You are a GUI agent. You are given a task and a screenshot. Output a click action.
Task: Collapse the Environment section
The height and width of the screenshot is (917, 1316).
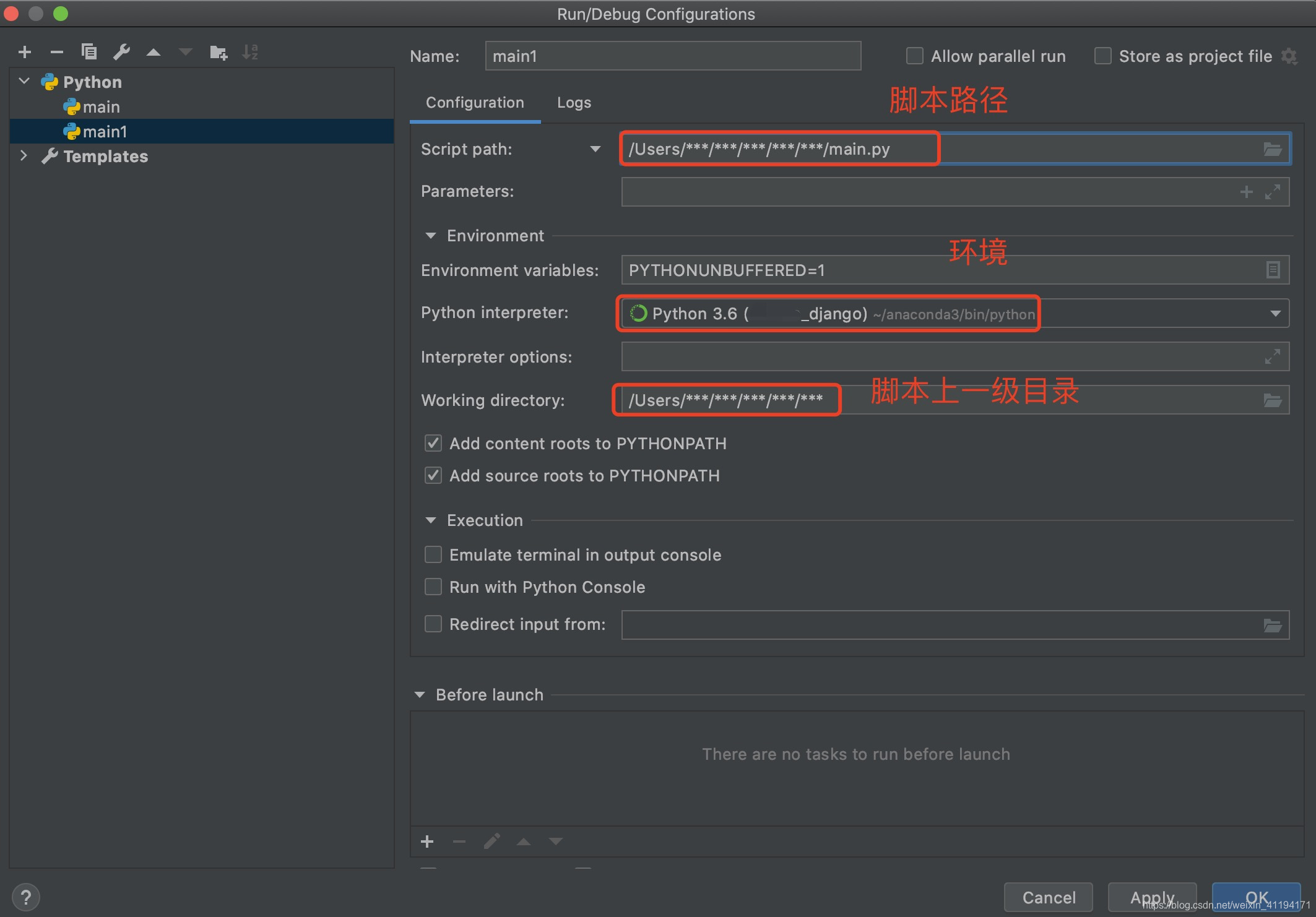click(x=430, y=235)
